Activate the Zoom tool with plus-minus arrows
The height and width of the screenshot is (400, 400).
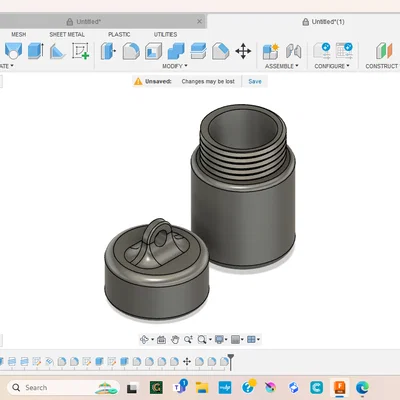tap(188, 340)
